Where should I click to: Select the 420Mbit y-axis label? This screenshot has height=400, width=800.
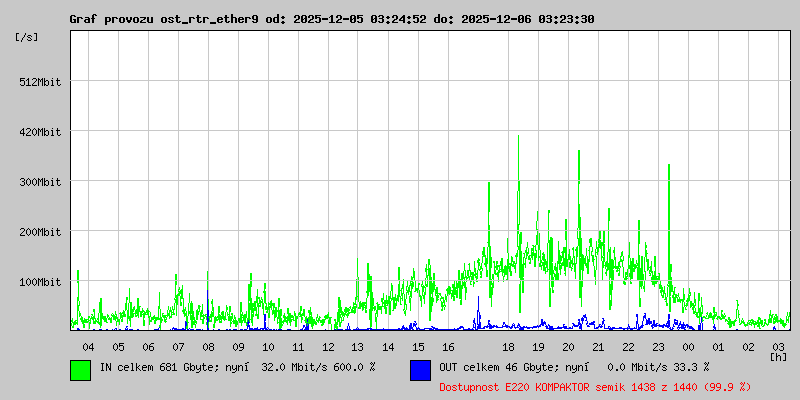40,132
